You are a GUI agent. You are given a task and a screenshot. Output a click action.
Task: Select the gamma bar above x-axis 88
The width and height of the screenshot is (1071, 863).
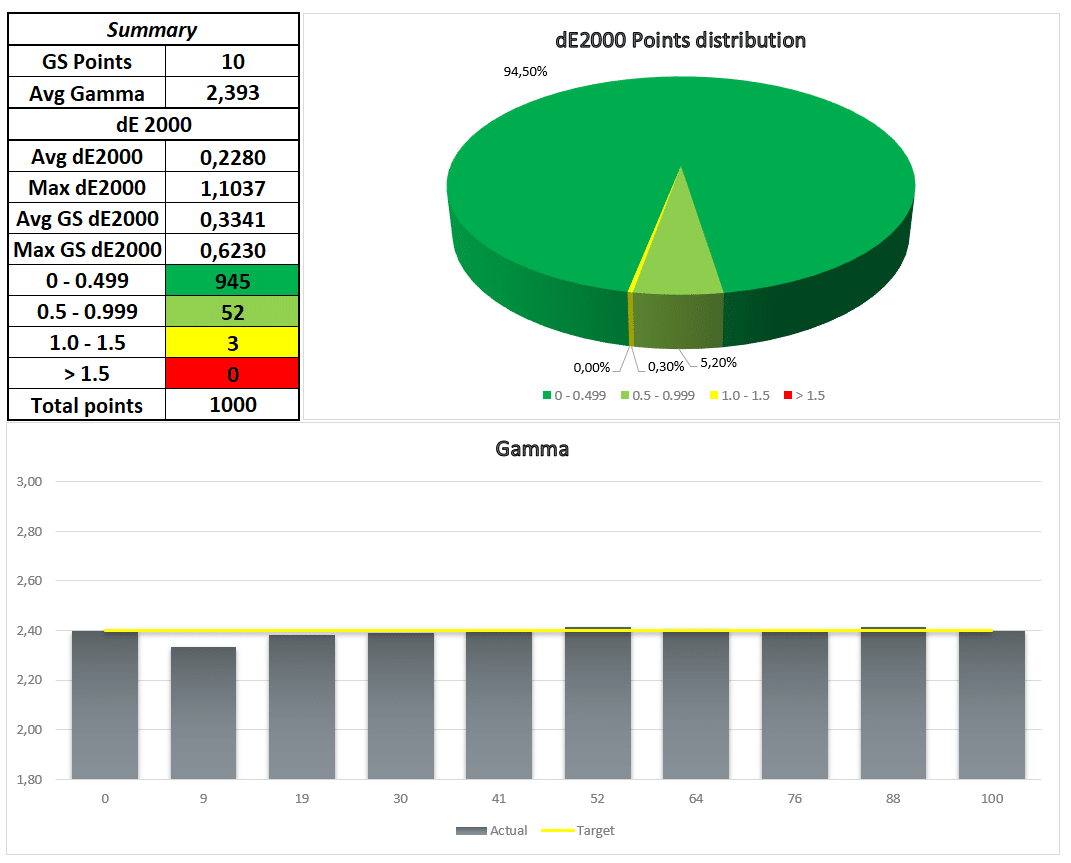[893, 703]
